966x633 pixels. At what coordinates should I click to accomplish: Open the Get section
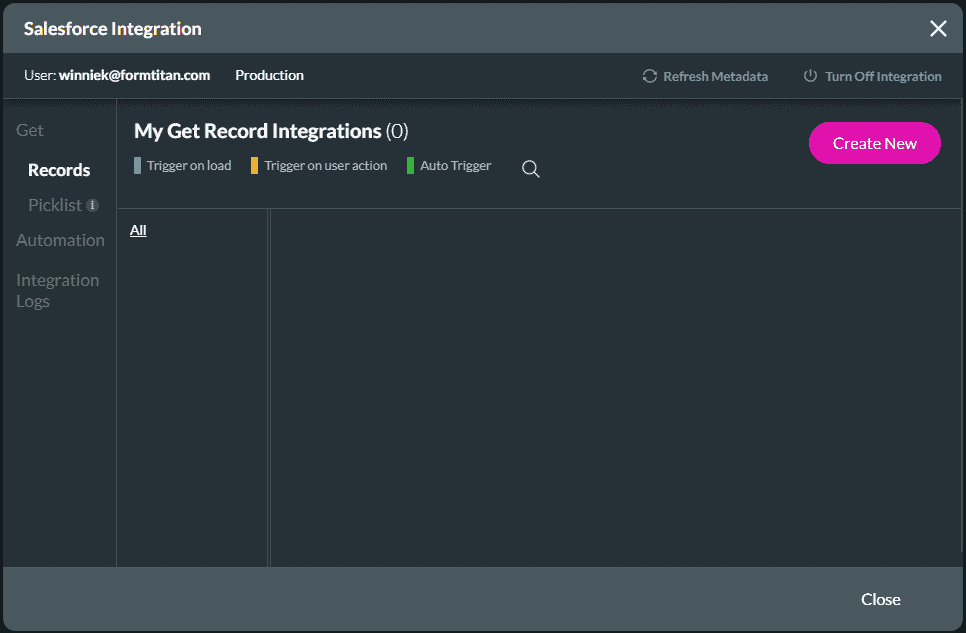point(29,130)
